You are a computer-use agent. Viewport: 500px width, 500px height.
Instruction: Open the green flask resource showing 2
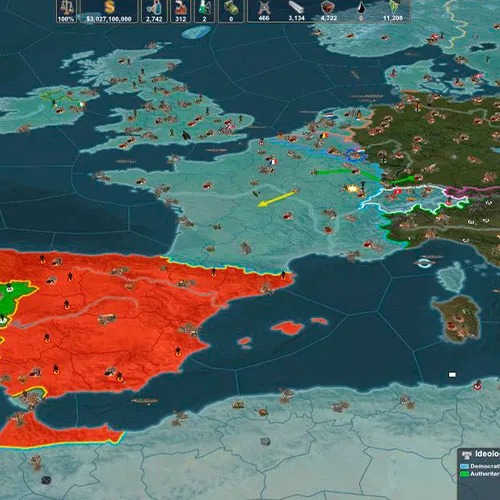(x=204, y=11)
